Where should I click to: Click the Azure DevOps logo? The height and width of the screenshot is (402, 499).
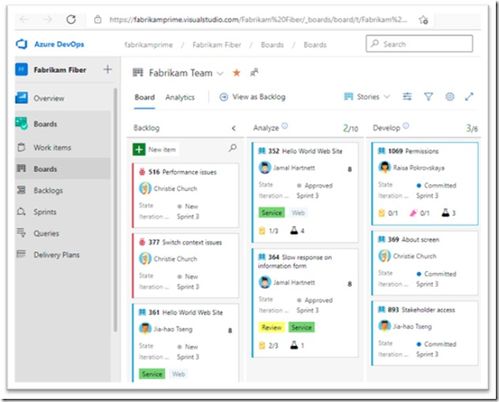pos(22,44)
